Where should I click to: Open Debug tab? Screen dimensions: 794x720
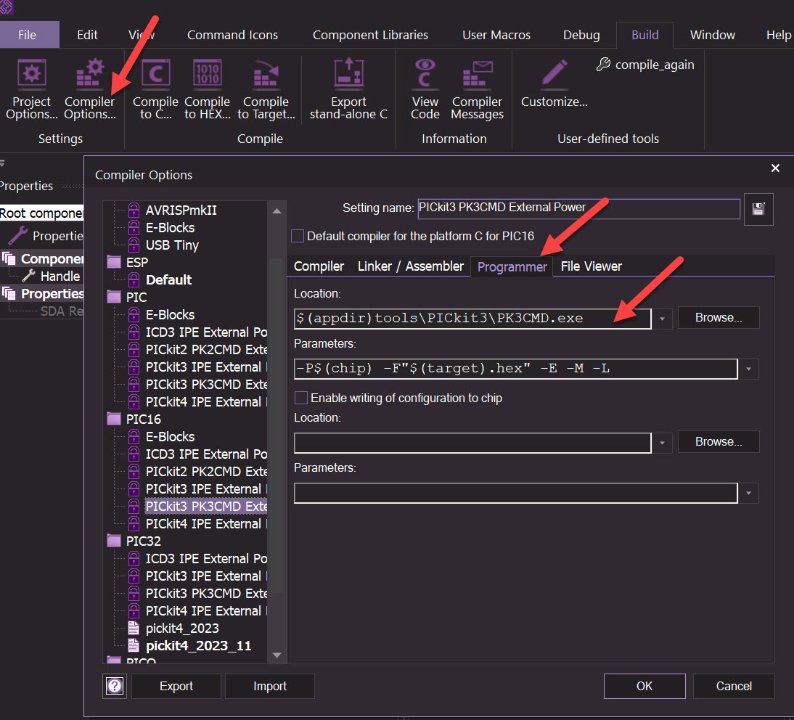pyautogui.click(x=581, y=34)
